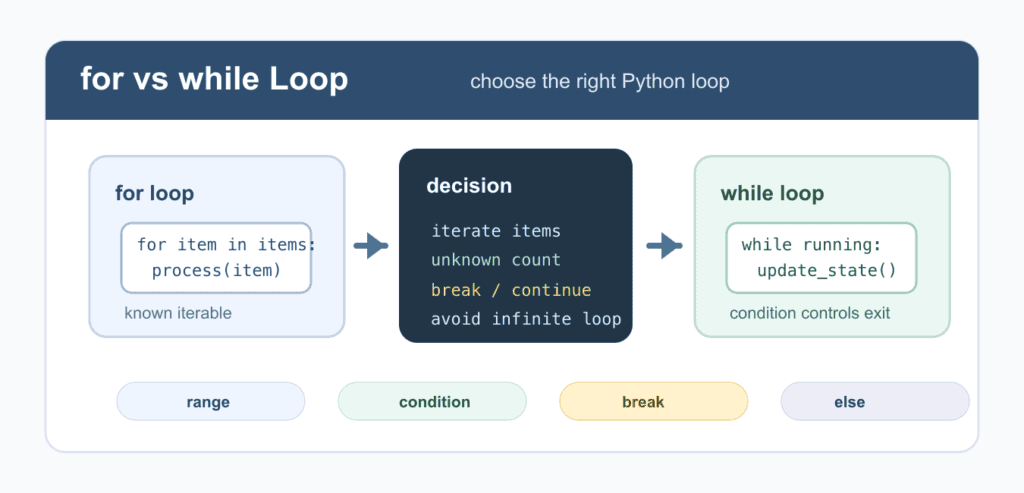Image resolution: width=1024 pixels, height=493 pixels.
Task: Click the 'known iterable' caption
Action: tap(178, 313)
